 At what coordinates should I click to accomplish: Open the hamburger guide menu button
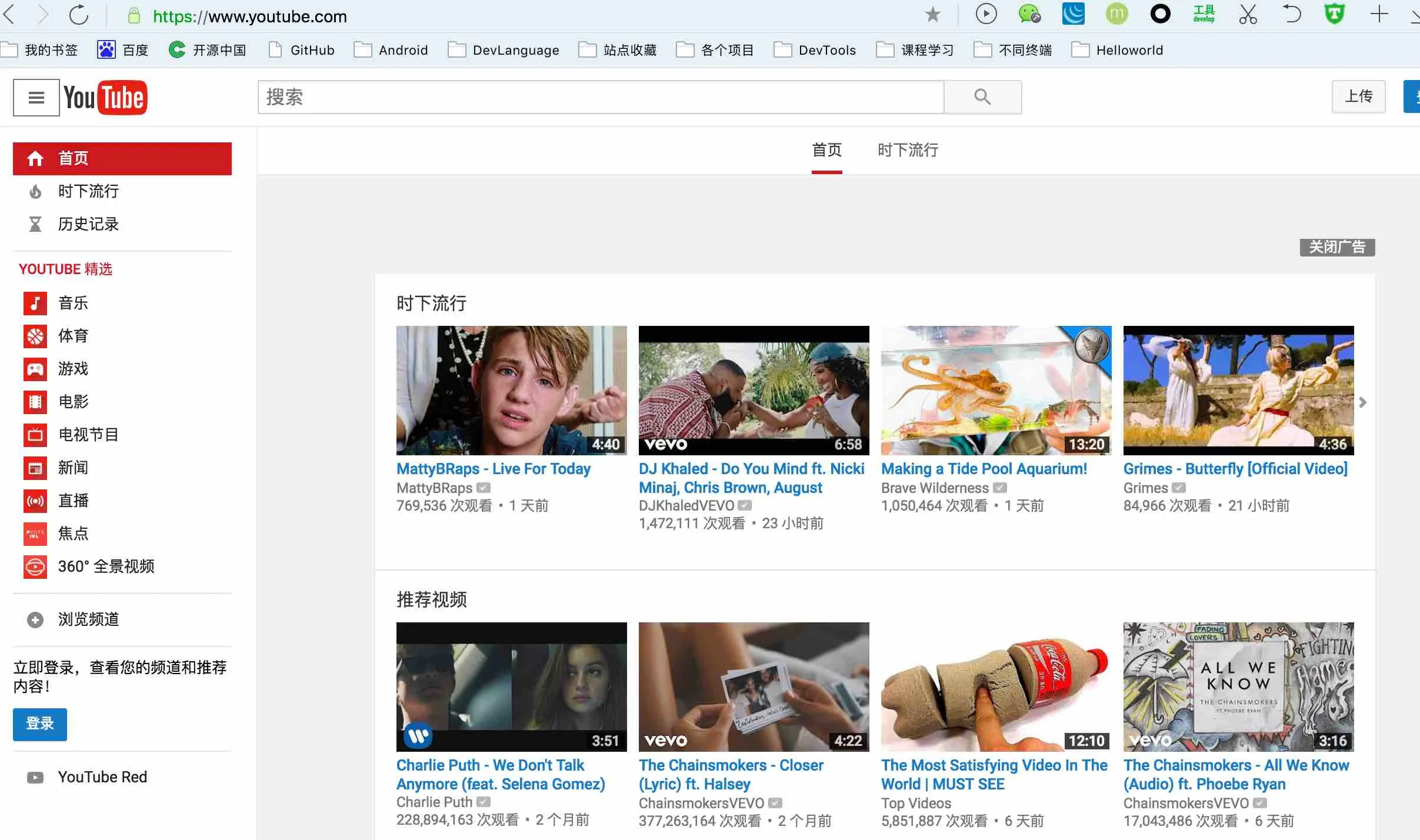[x=36, y=98]
